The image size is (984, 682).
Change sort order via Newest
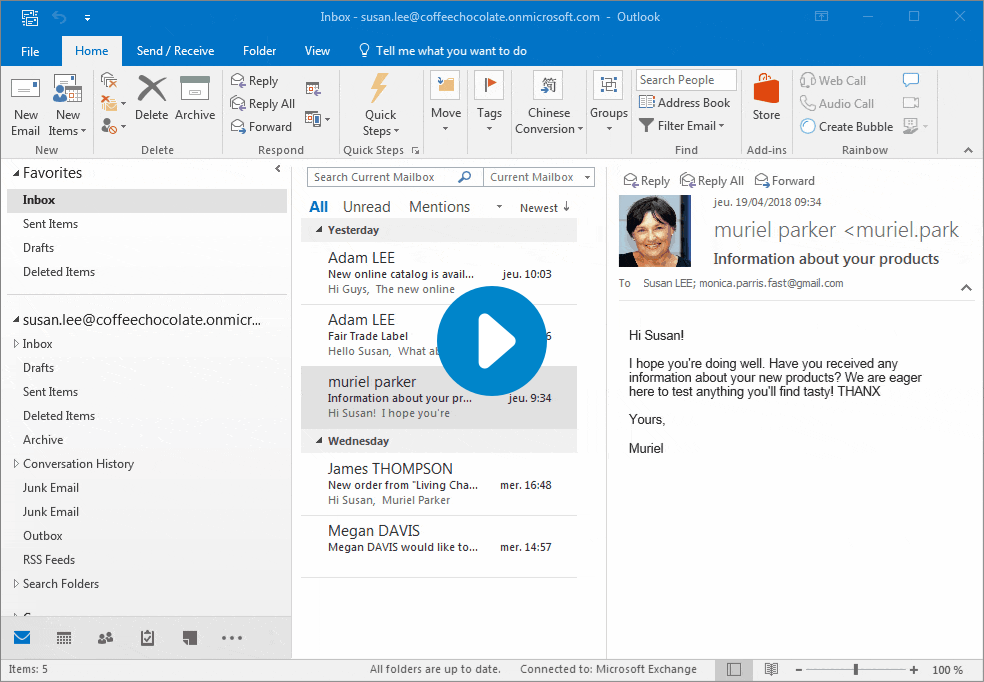(x=544, y=208)
